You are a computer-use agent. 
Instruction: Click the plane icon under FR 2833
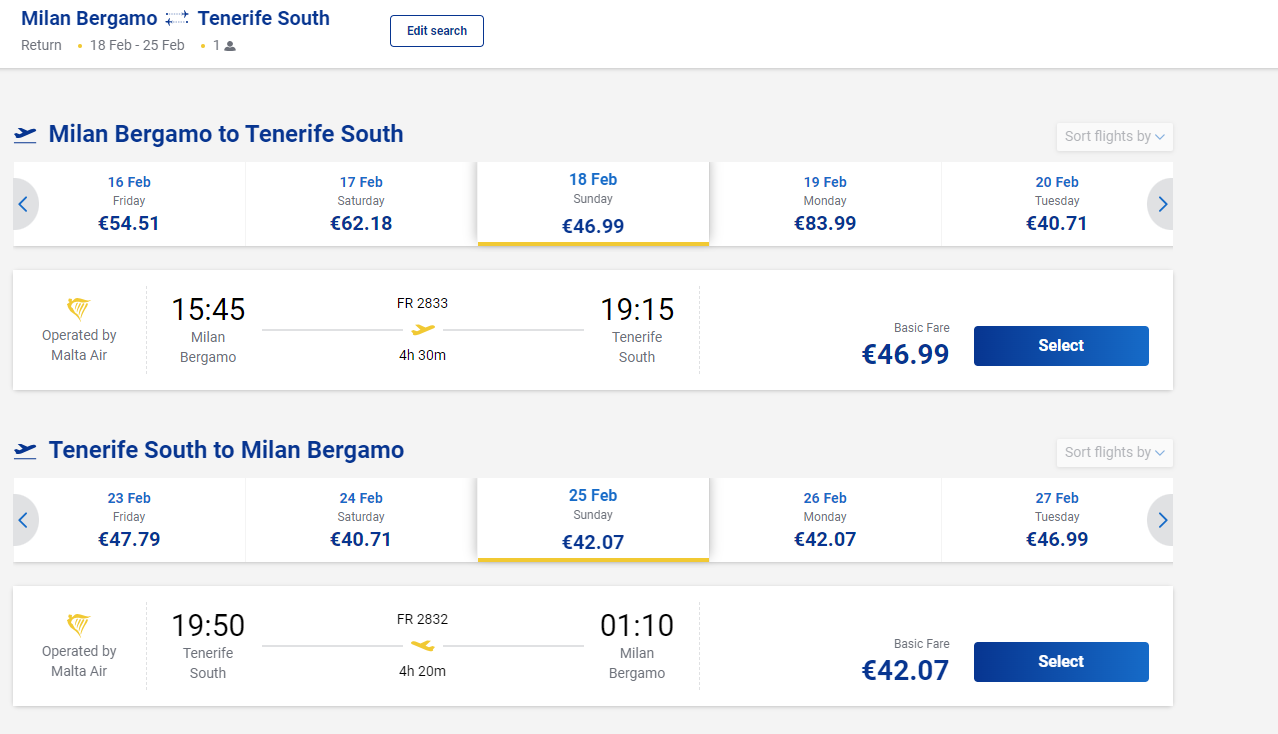[x=423, y=329]
